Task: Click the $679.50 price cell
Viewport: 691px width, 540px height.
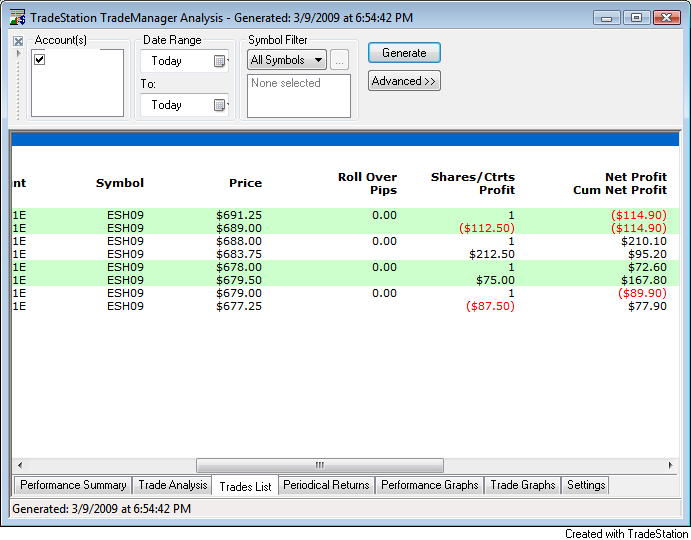Action: pos(239,280)
